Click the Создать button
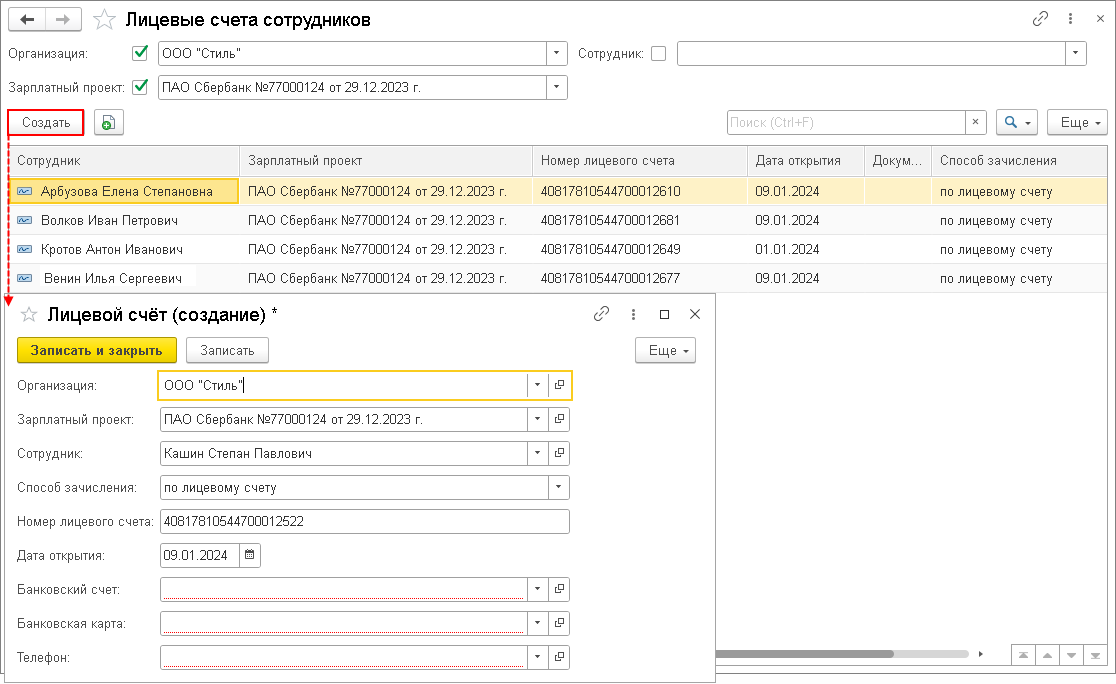 (46, 122)
